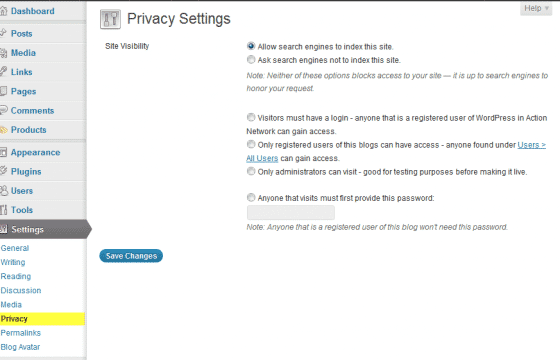The width and height of the screenshot is (560, 360).
Task: Click the Save Changes button
Action: [131, 256]
